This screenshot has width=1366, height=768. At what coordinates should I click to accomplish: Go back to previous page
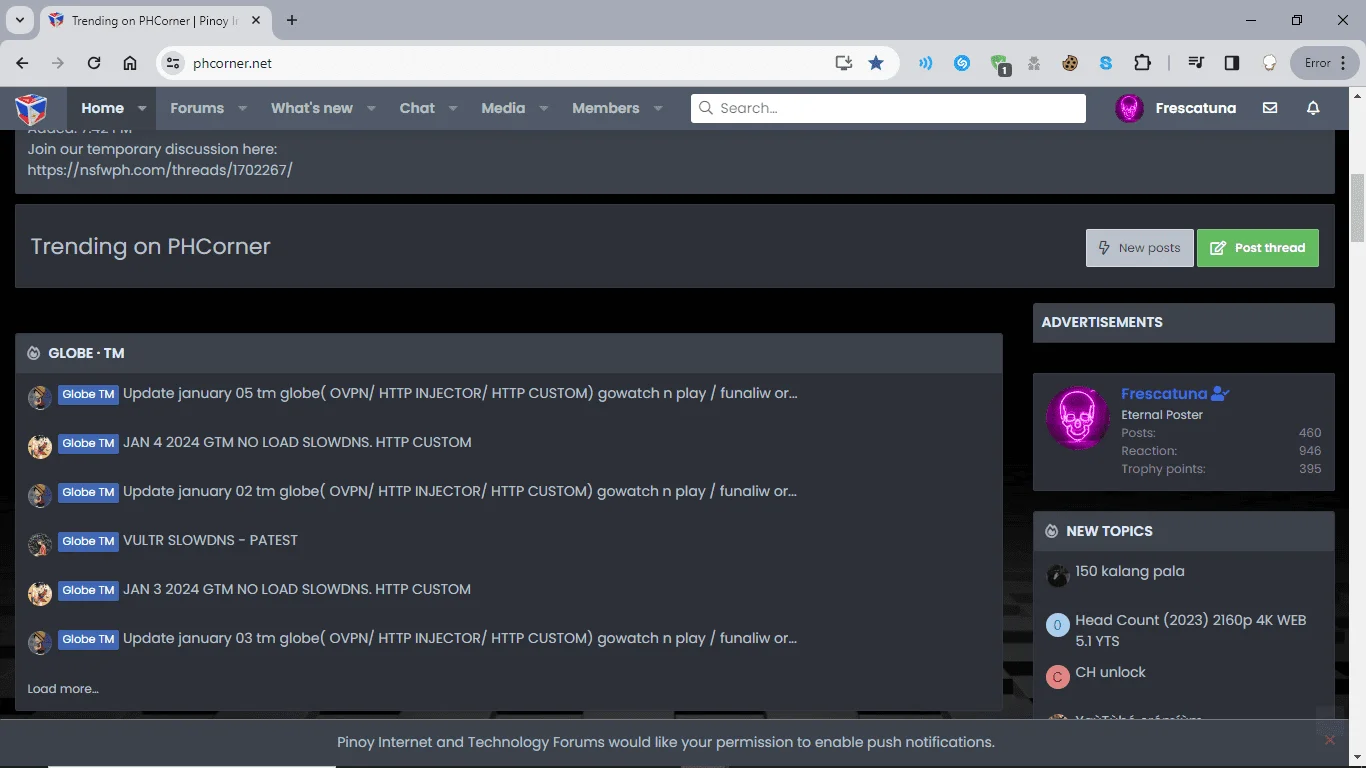coord(22,63)
